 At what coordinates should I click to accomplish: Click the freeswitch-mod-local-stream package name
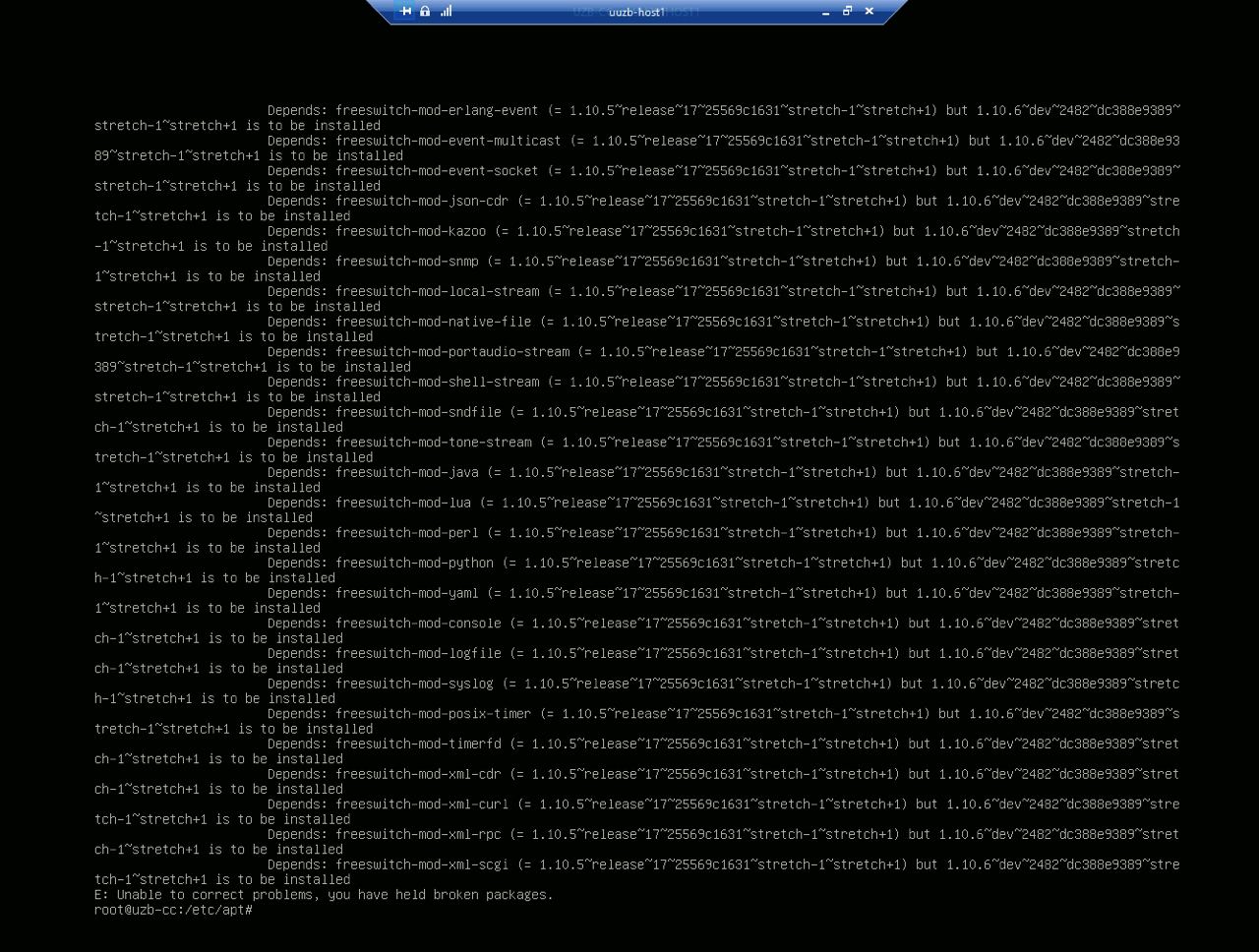click(437, 291)
